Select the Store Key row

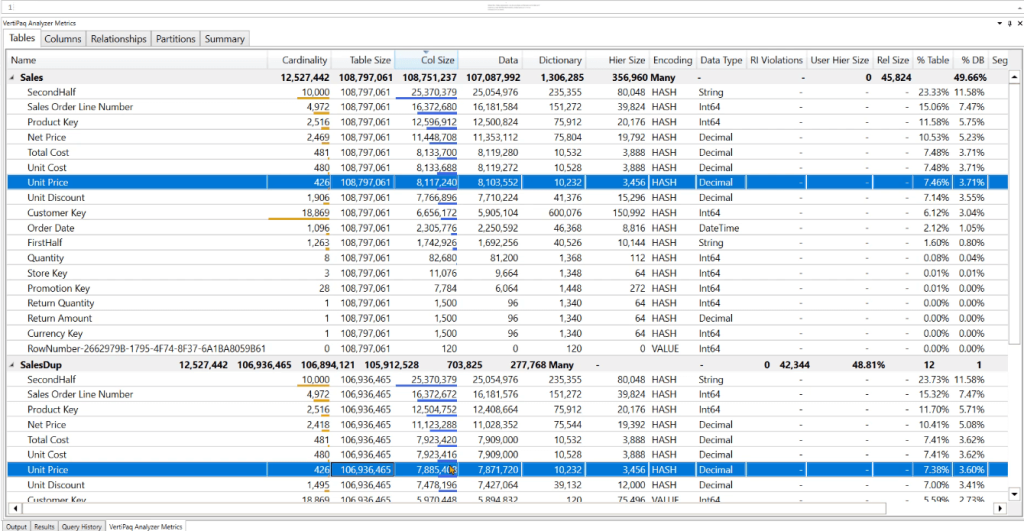(x=507, y=273)
